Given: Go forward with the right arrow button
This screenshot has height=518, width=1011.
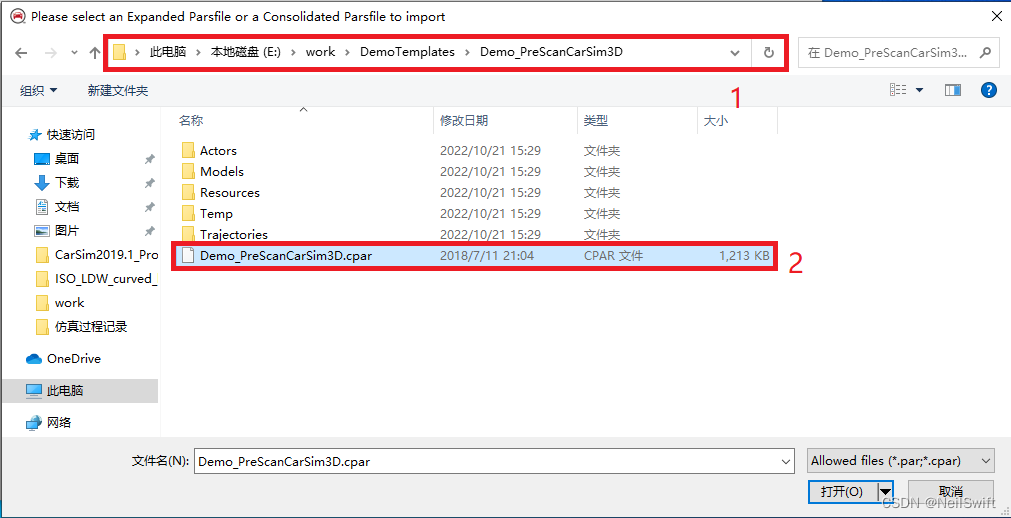Looking at the screenshot, I should (x=52, y=53).
